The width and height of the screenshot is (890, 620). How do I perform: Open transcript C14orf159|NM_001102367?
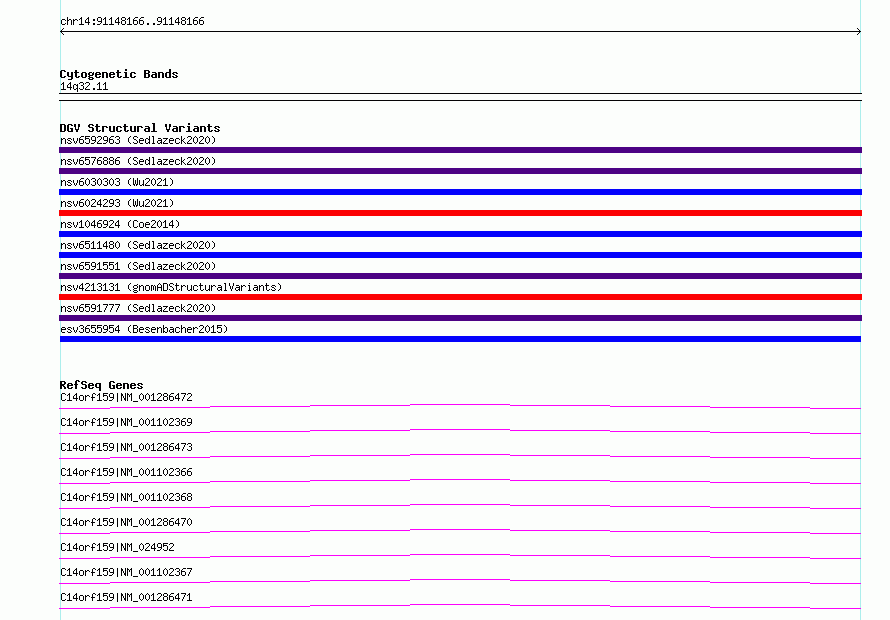(x=126, y=572)
